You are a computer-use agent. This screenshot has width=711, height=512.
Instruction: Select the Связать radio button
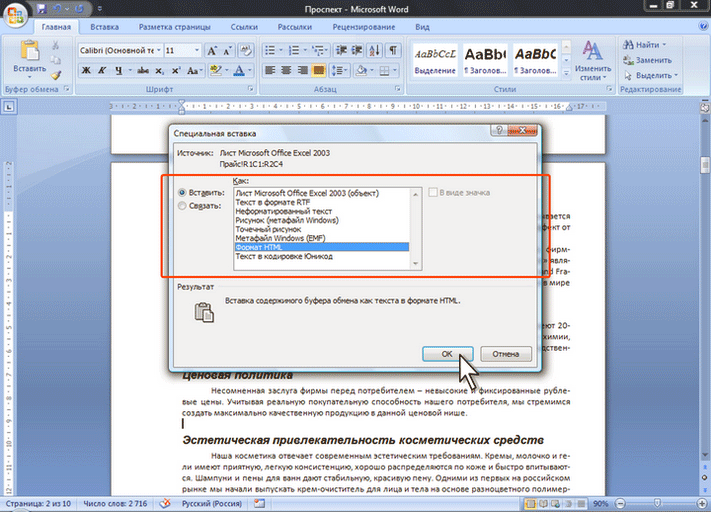[x=182, y=206]
